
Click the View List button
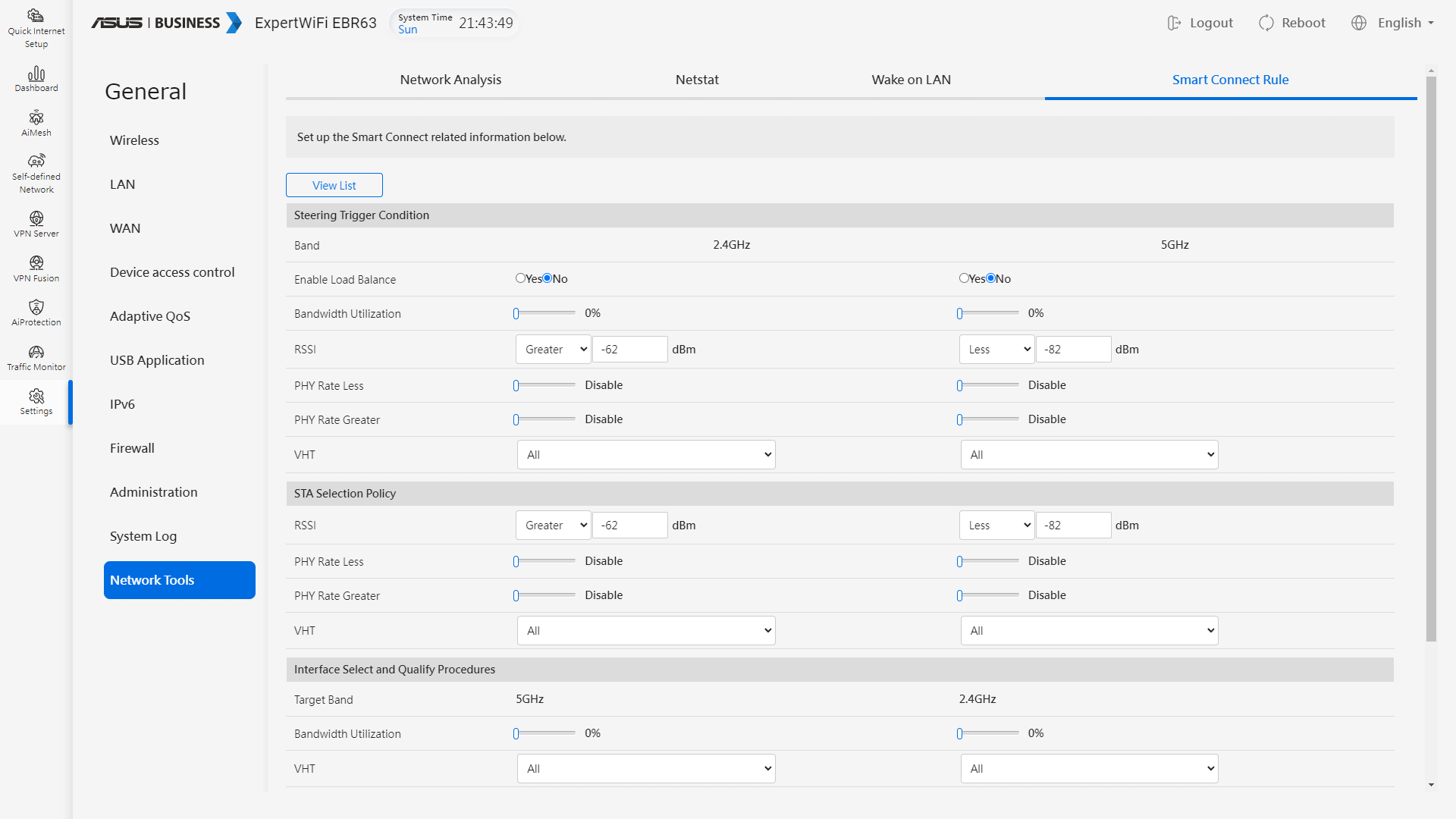[x=334, y=185]
